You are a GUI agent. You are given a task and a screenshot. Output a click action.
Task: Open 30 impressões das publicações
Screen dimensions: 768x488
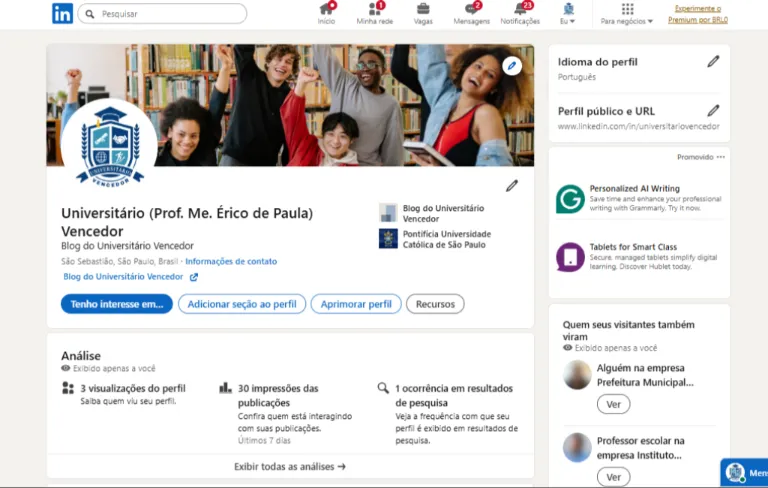click(x=278, y=395)
